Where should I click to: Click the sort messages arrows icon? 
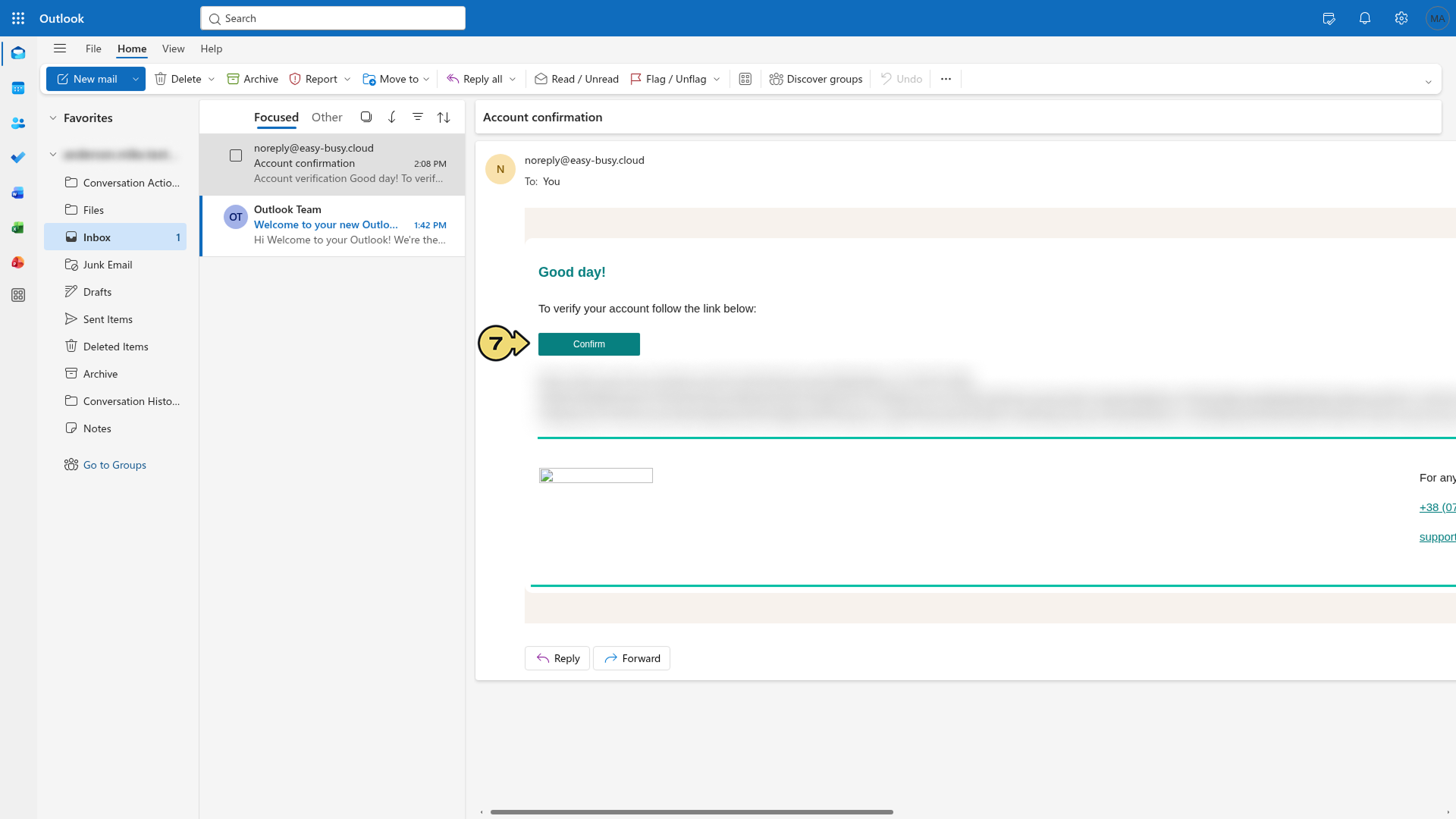tap(444, 117)
